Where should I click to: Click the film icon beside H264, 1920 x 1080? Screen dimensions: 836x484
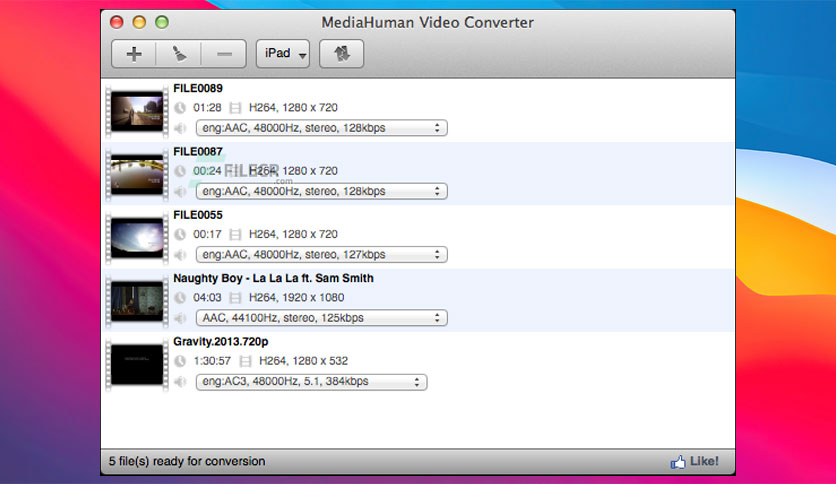pos(235,298)
